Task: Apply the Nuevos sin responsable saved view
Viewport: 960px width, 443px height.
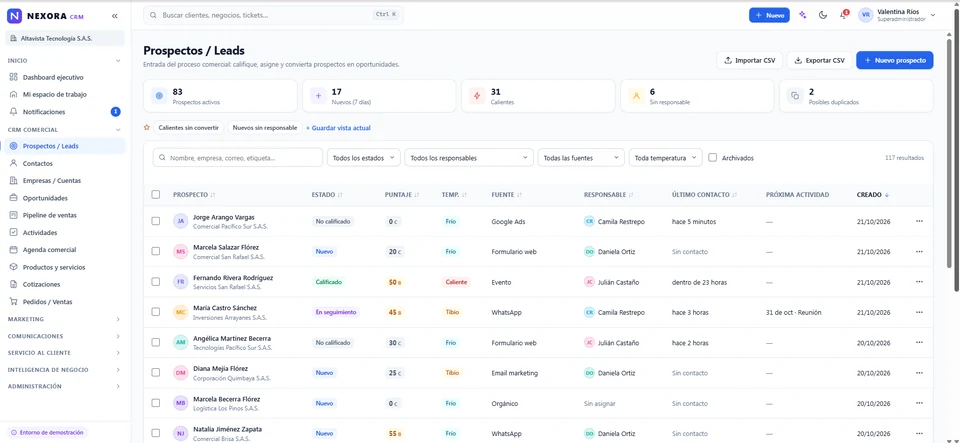Action: pos(265,128)
